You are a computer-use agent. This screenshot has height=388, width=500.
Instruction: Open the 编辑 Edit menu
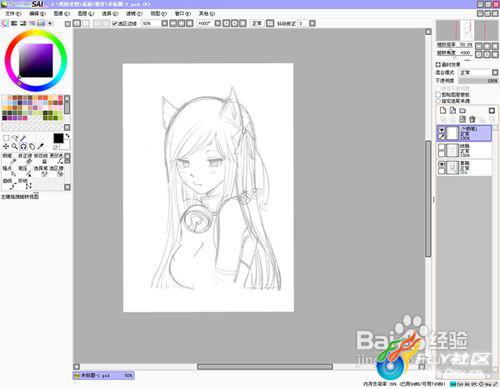click(37, 14)
